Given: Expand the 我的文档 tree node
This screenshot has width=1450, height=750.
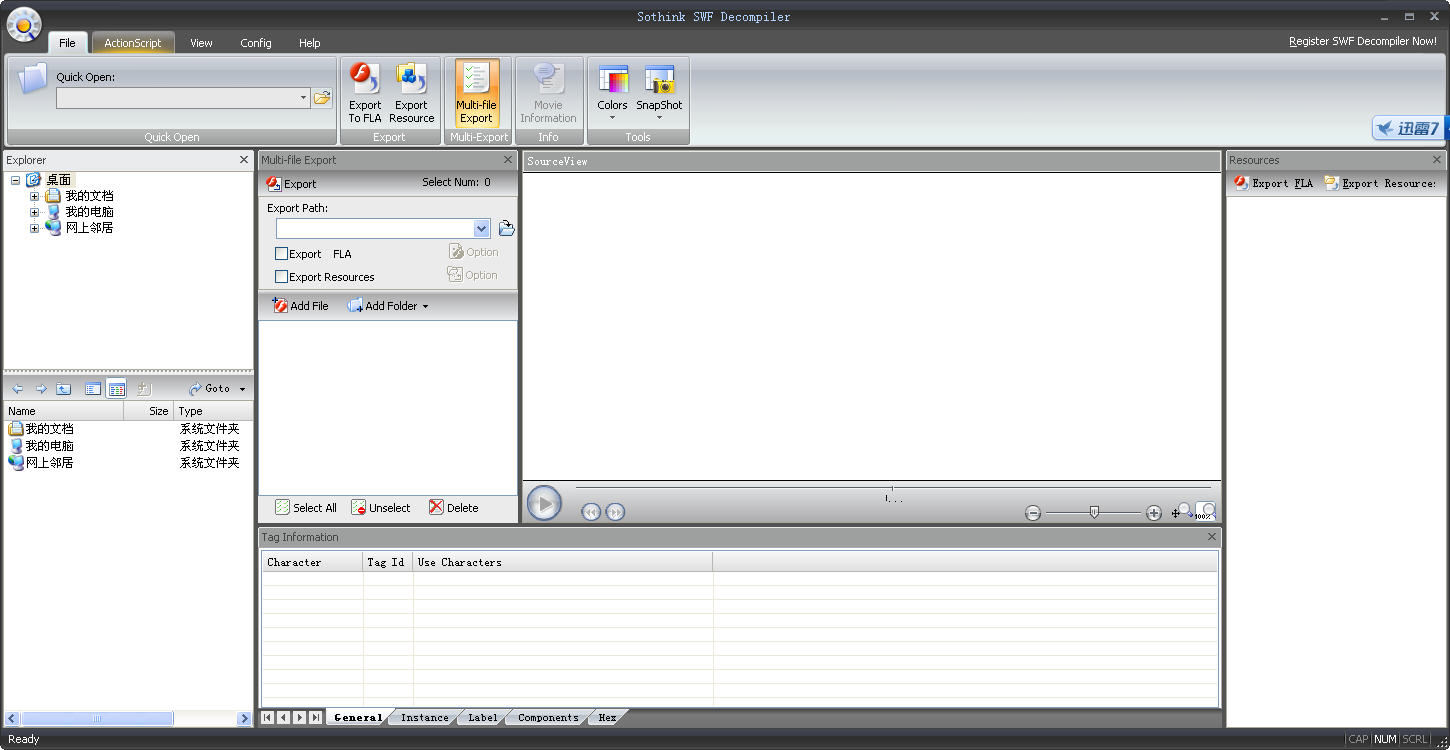Looking at the screenshot, I should 34,196.
